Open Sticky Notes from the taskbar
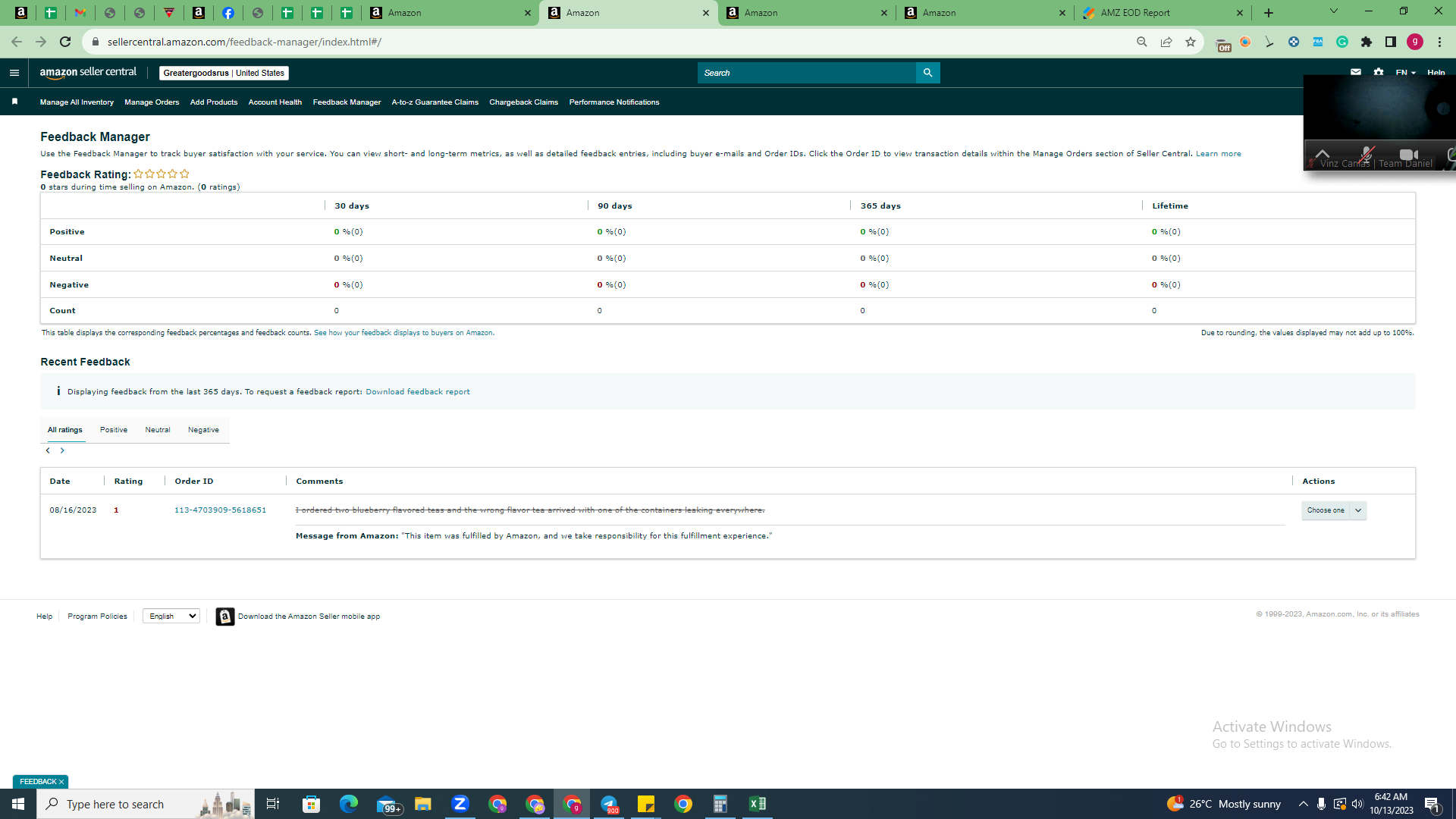The width and height of the screenshot is (1456, 819). 646,804
